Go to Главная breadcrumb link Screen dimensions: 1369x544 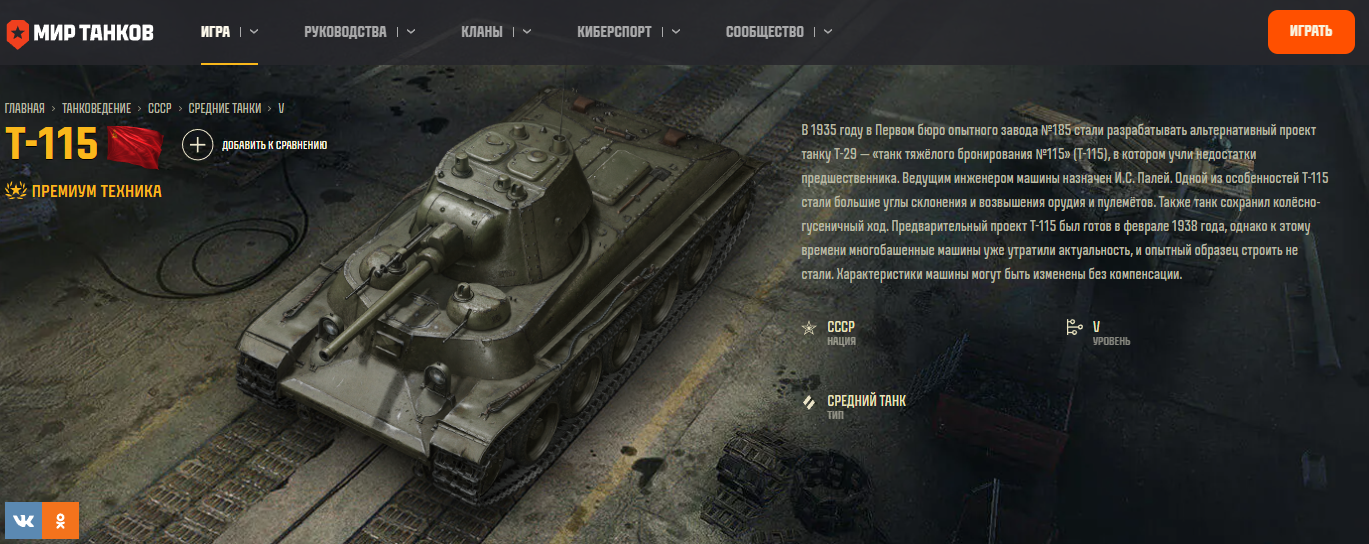[x=25, y=108]
